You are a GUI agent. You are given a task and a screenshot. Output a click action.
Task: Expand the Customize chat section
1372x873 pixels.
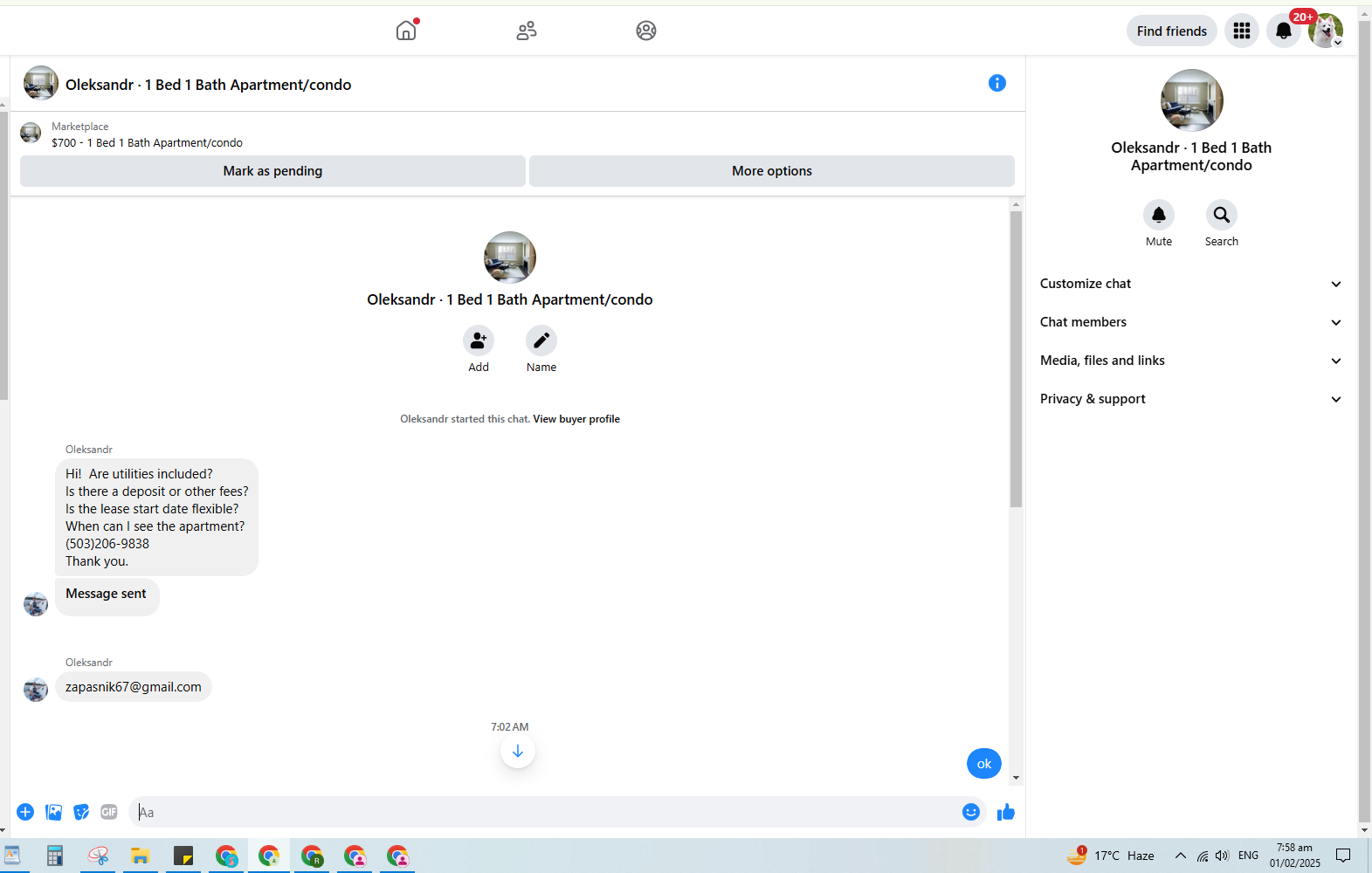click(x=1190, y=284)
